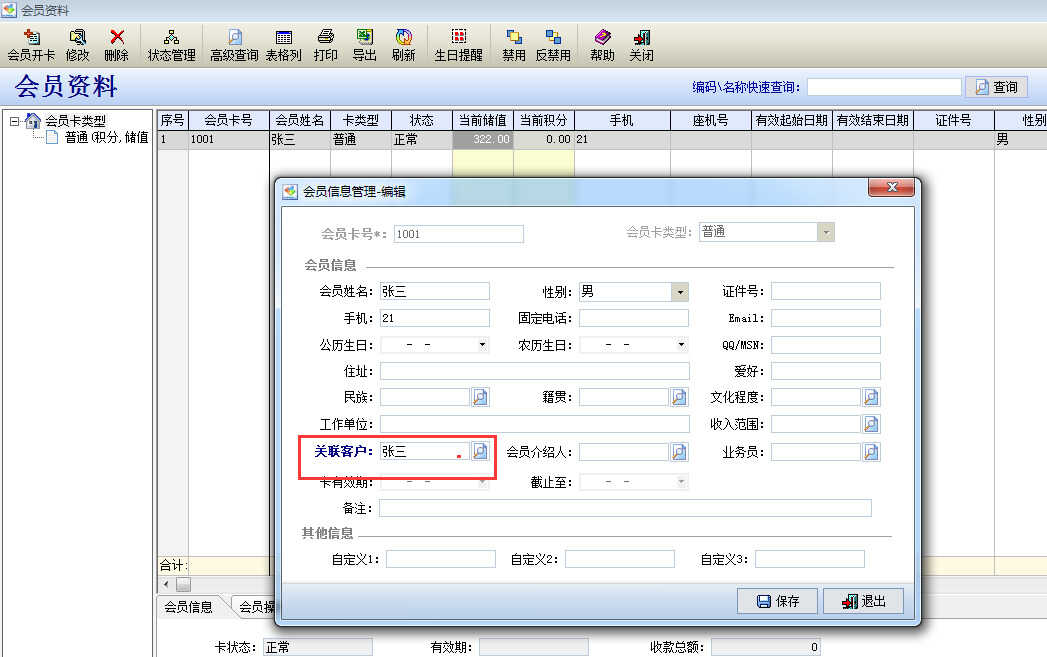Click the 证件号 input field
The height and width of the screenshot is (657, 1047).
click(826, 291)
